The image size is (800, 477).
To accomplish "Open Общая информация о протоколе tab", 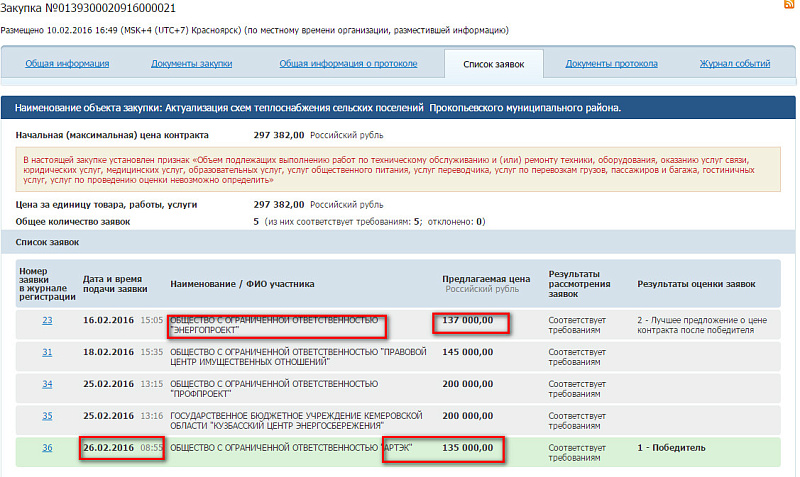I will coord(348,64).
